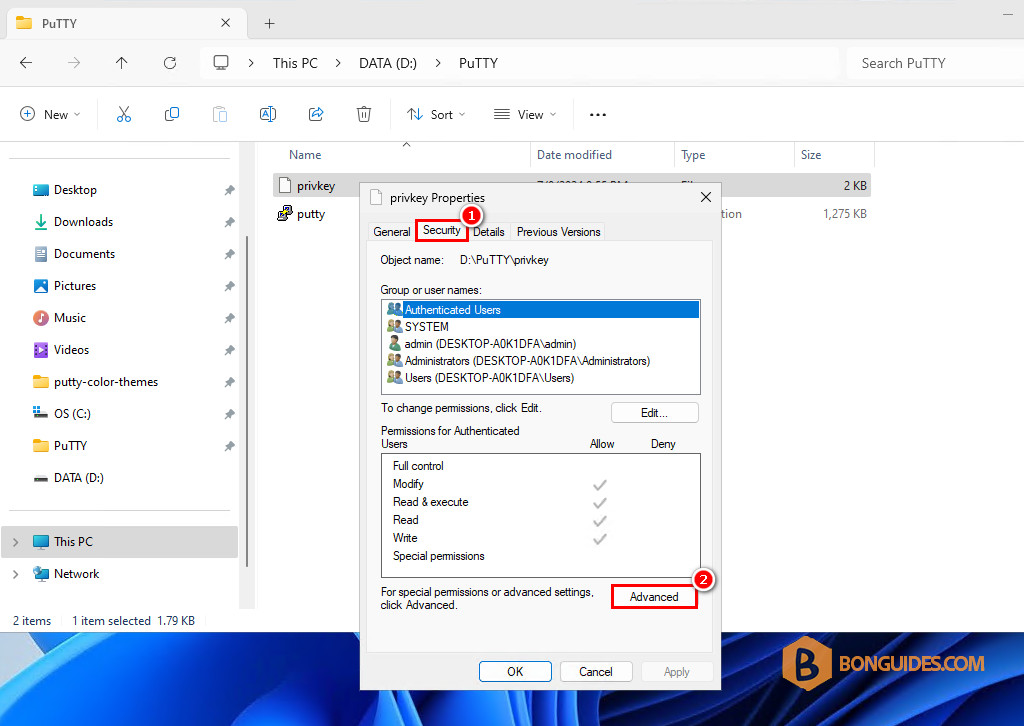Switch to the General tab

(392, 232)
